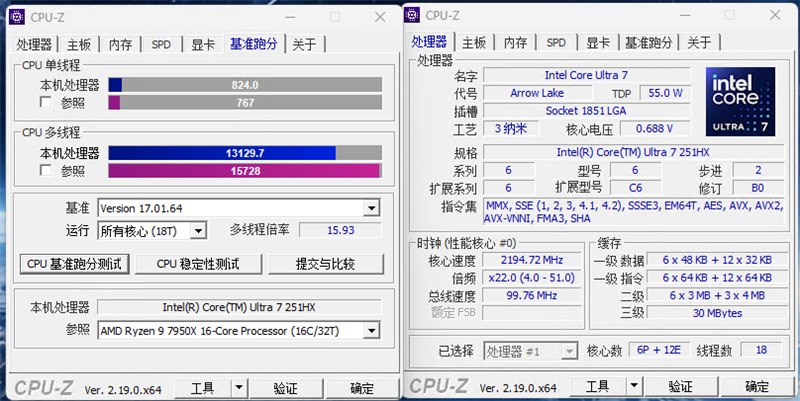Click the 本机处理器 field Intel(R) Core(TM) Ultra 7 251HX

tap(239, 307)
